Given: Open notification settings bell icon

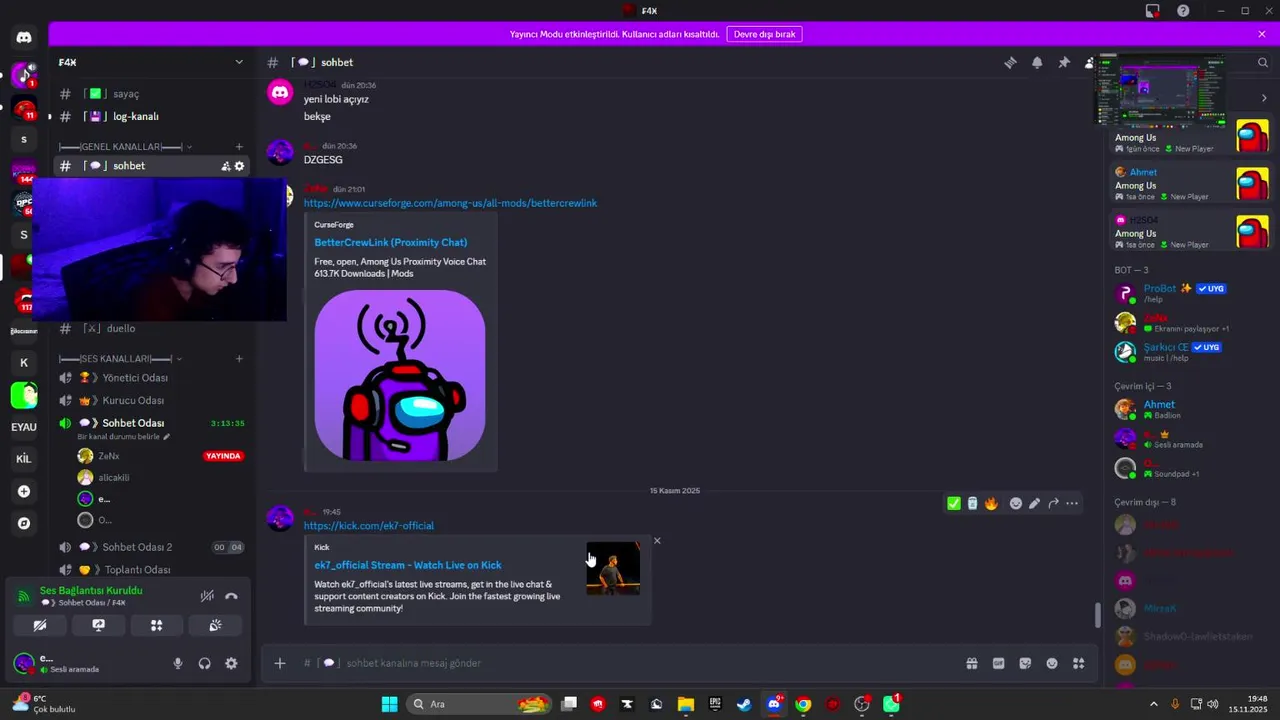Looking at the screenshot, I should 1037,62.
